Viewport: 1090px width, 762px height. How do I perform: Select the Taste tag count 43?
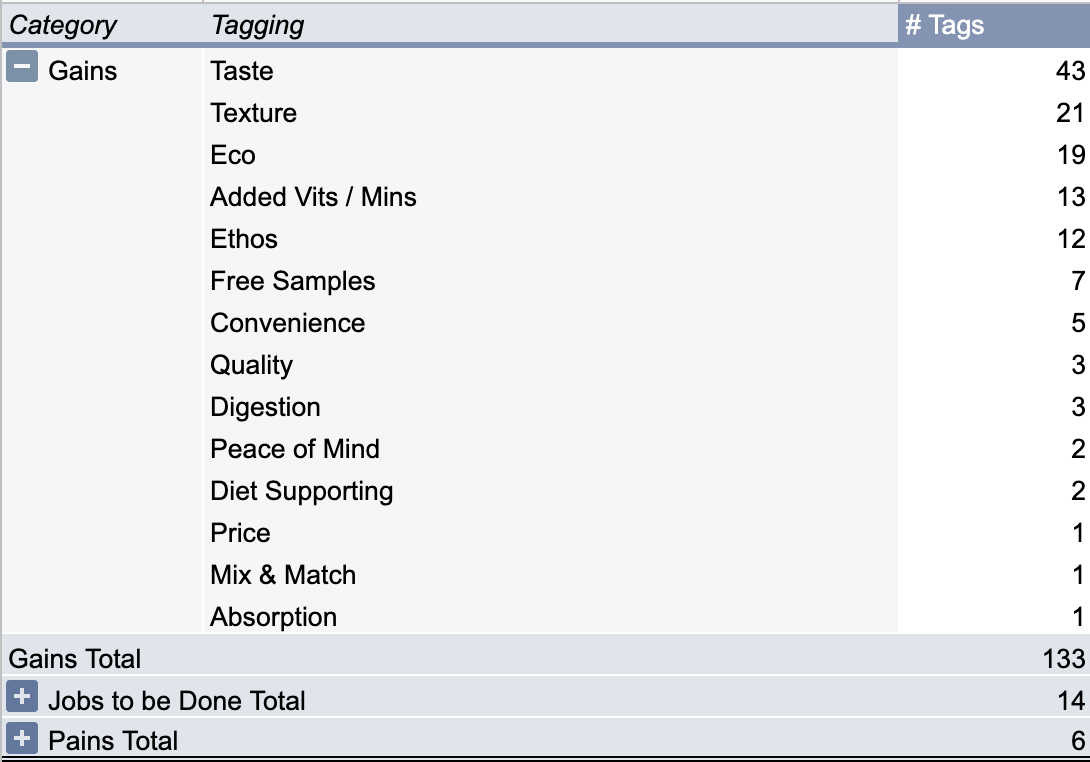(x=1070, y=71)
